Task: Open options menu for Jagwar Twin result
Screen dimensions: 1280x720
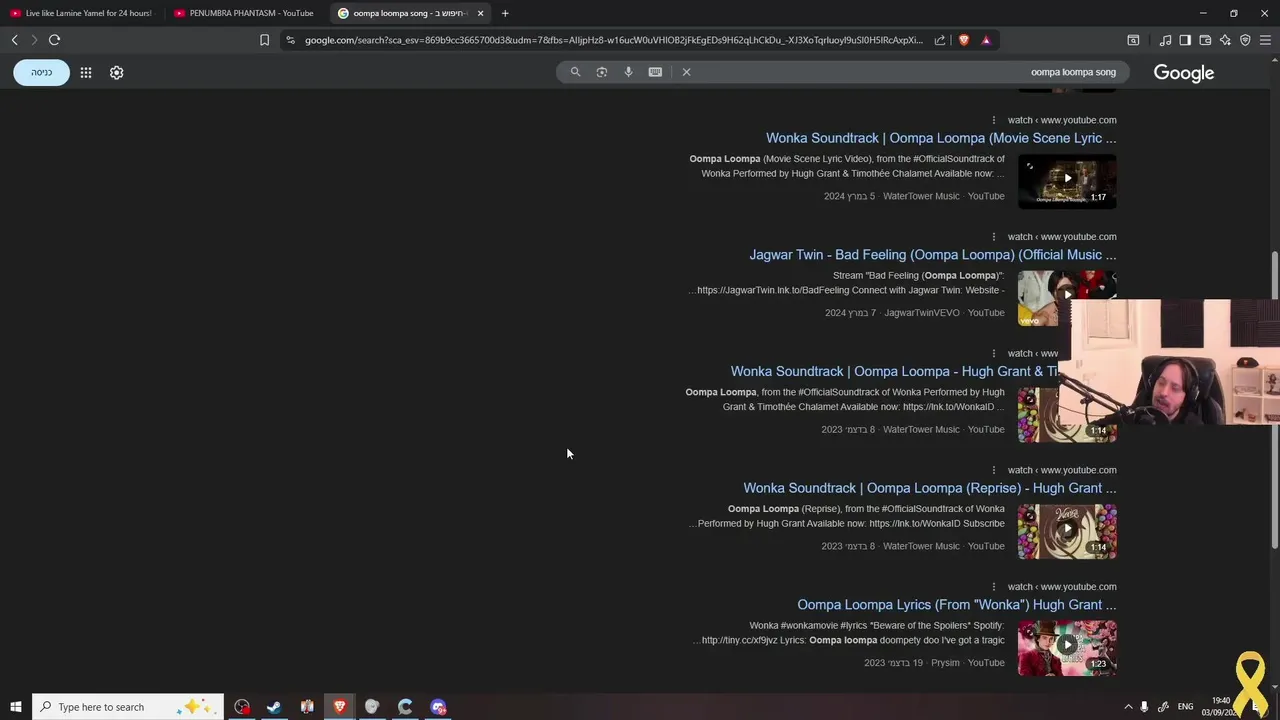Action: (x=993, y=237)
